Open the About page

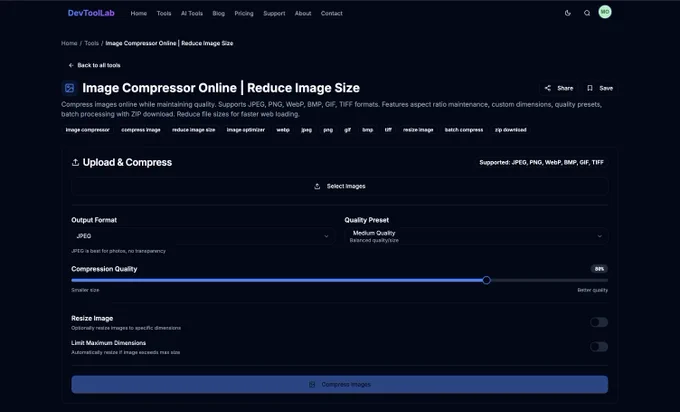(x=303, y=13)
